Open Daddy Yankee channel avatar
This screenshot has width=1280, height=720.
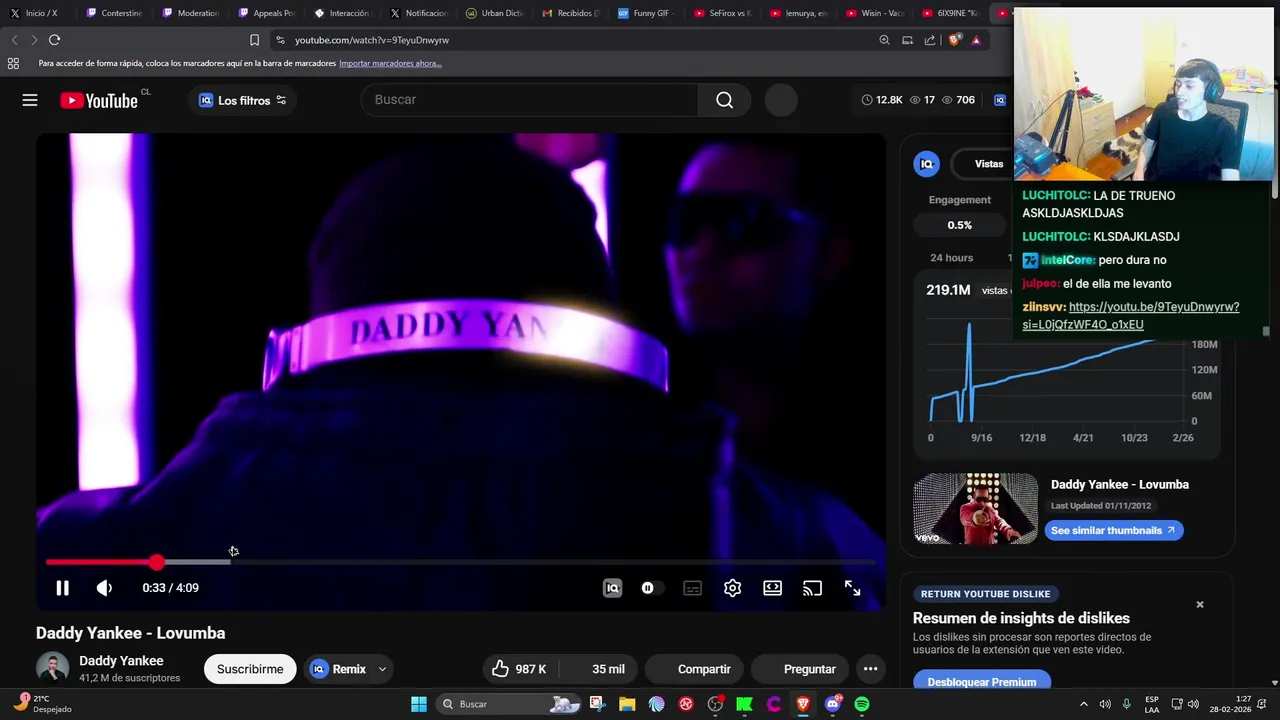pos(52,668)
